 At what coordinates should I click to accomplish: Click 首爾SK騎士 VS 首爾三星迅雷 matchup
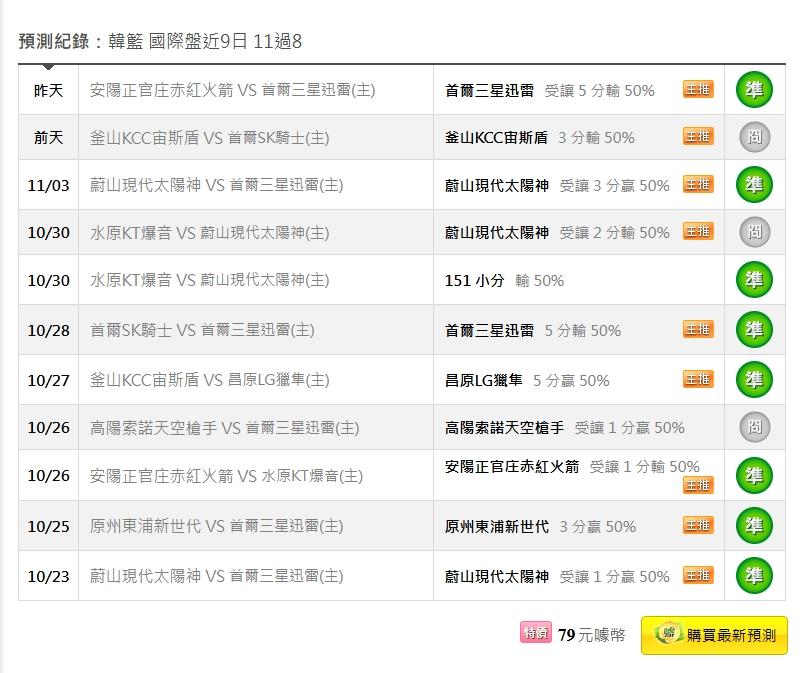pyautogui.click(x=202, y=330)
